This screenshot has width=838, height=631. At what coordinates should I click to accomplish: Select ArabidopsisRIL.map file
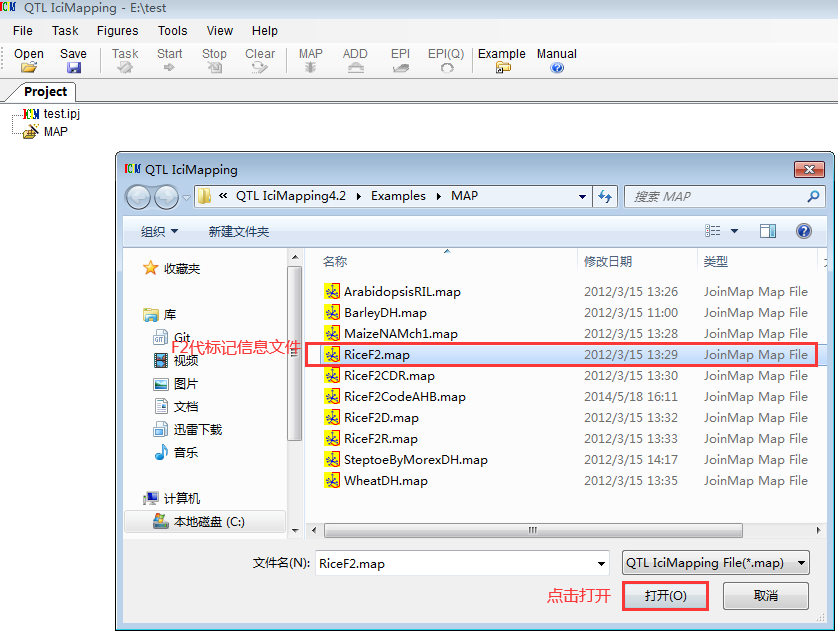tap(402, 292)
